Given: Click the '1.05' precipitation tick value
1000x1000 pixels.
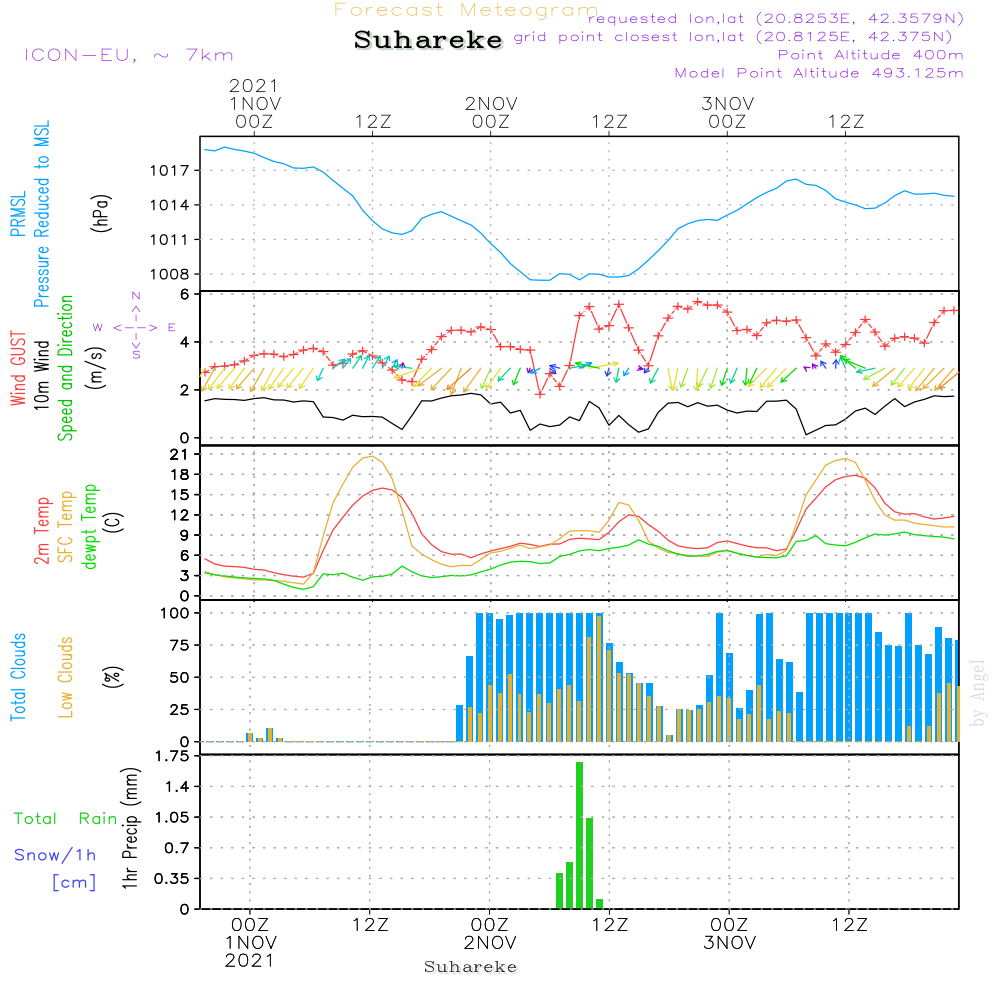Looking at the screenshot, I should (172, 818).
